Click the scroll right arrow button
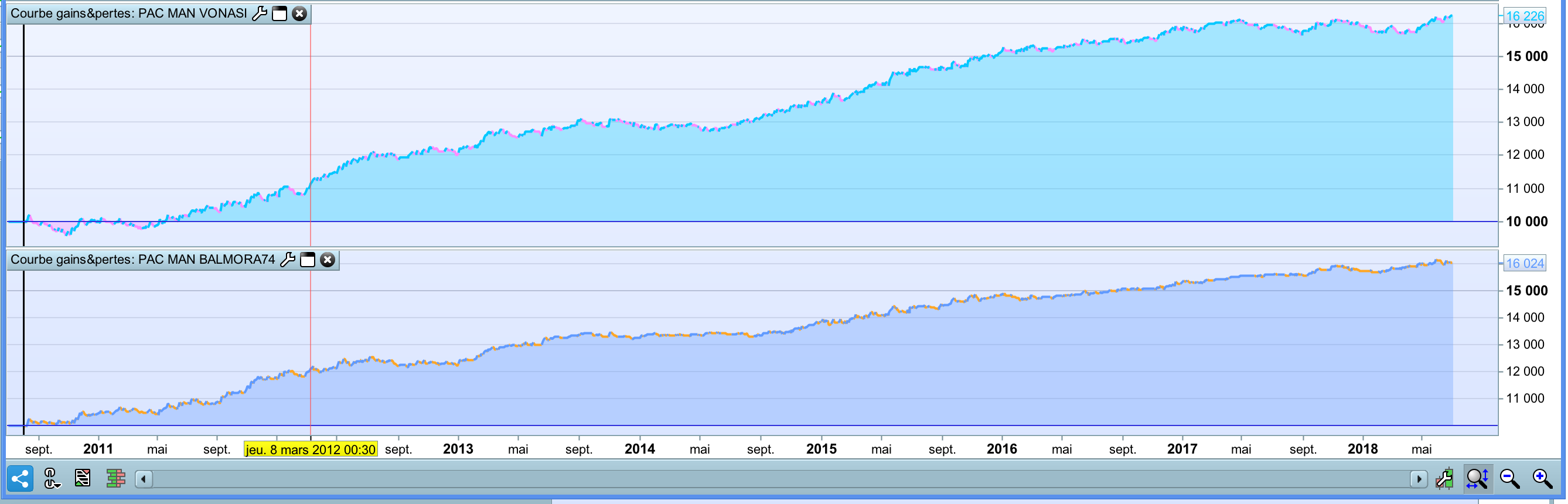 [x=1418, y=479]
